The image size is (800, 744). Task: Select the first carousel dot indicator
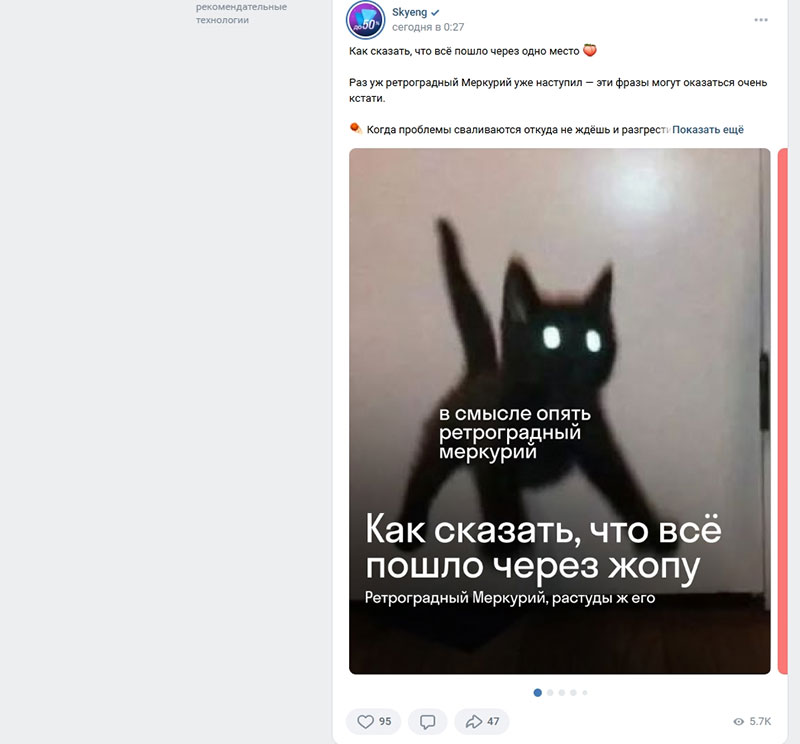(537, 692)
